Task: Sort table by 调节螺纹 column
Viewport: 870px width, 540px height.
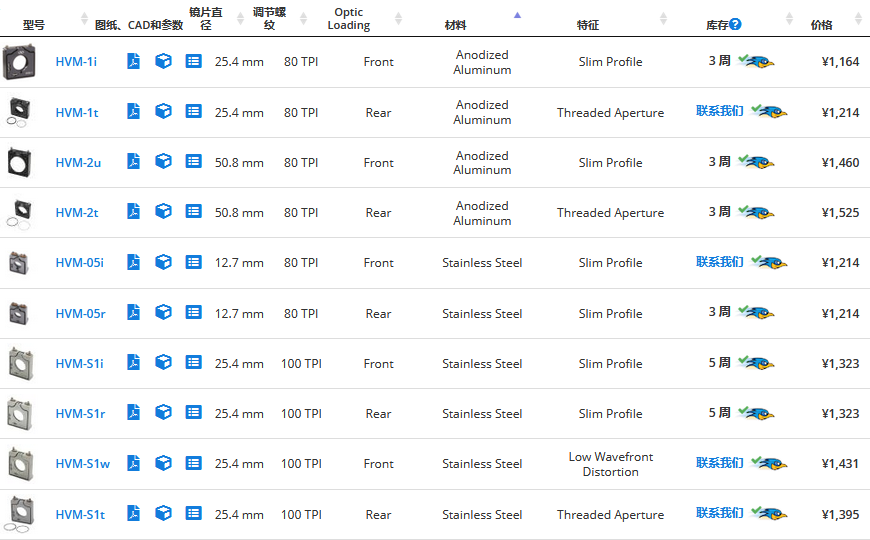Action: coord(304,18)
